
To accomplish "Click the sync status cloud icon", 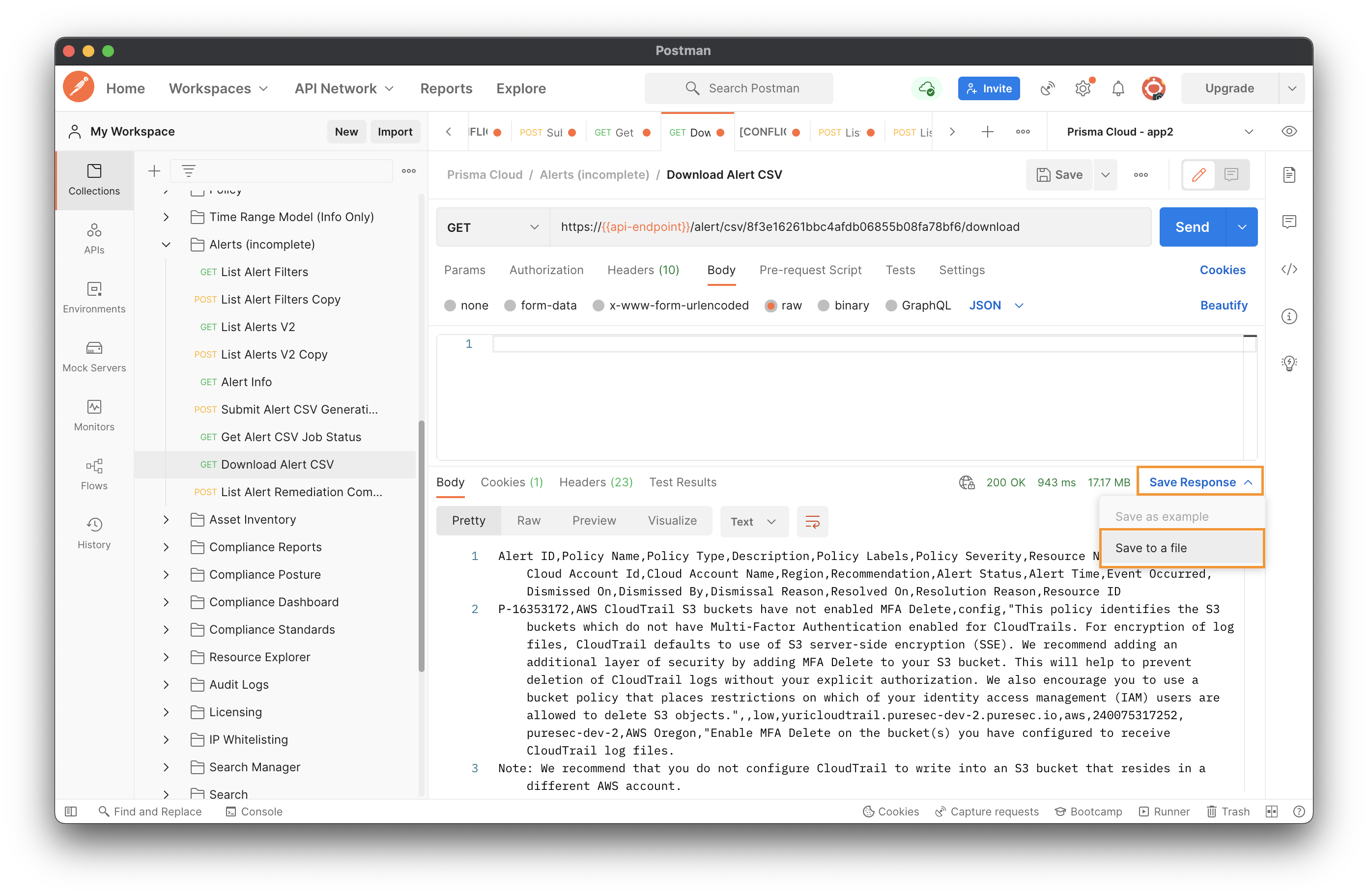I will (926, 88).
